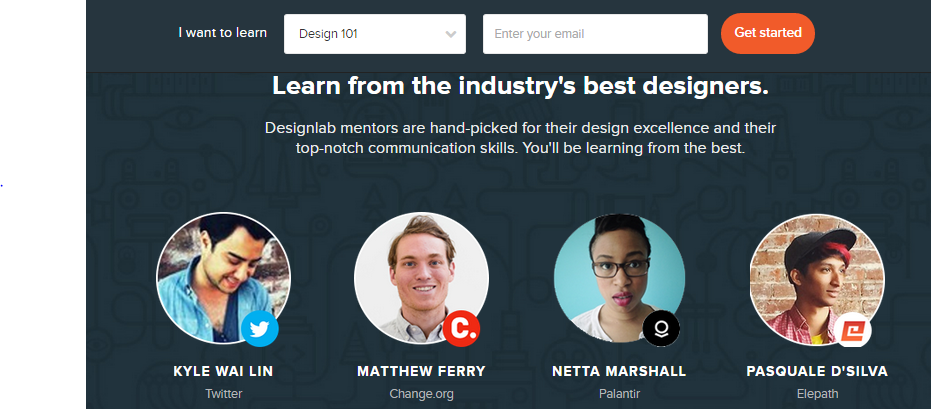Click the Twitter bird badge icon

[x=259, y=328]
